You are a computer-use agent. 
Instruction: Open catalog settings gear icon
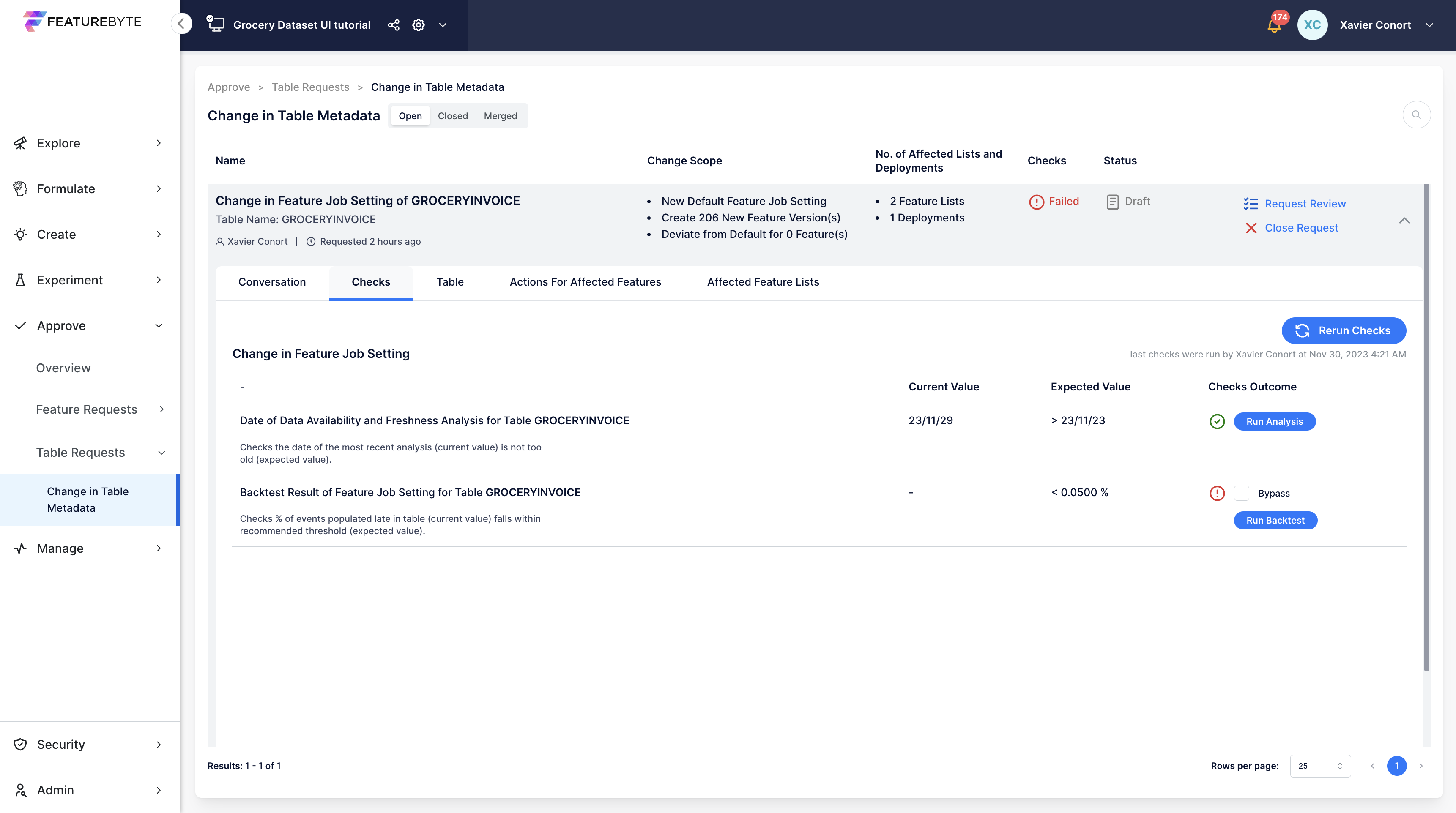tap(418, 25)
